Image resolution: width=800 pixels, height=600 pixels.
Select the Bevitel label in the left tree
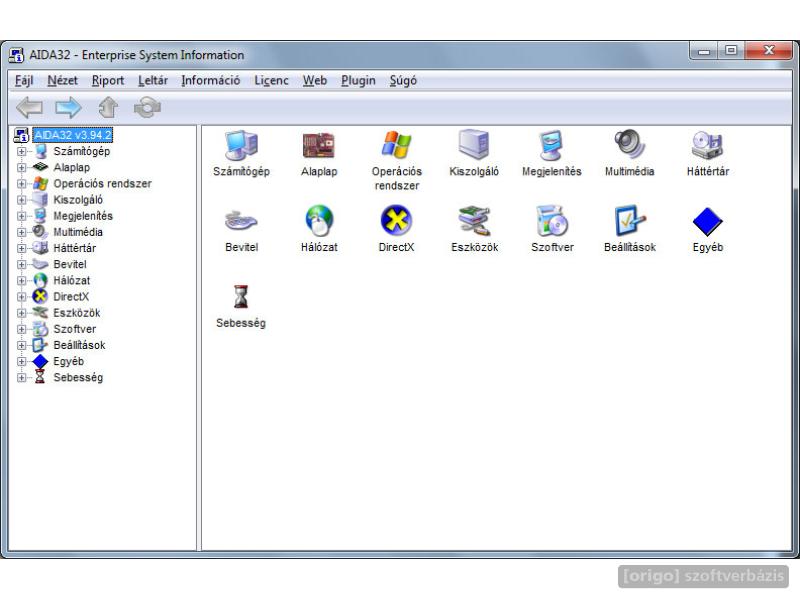(70, 264)
